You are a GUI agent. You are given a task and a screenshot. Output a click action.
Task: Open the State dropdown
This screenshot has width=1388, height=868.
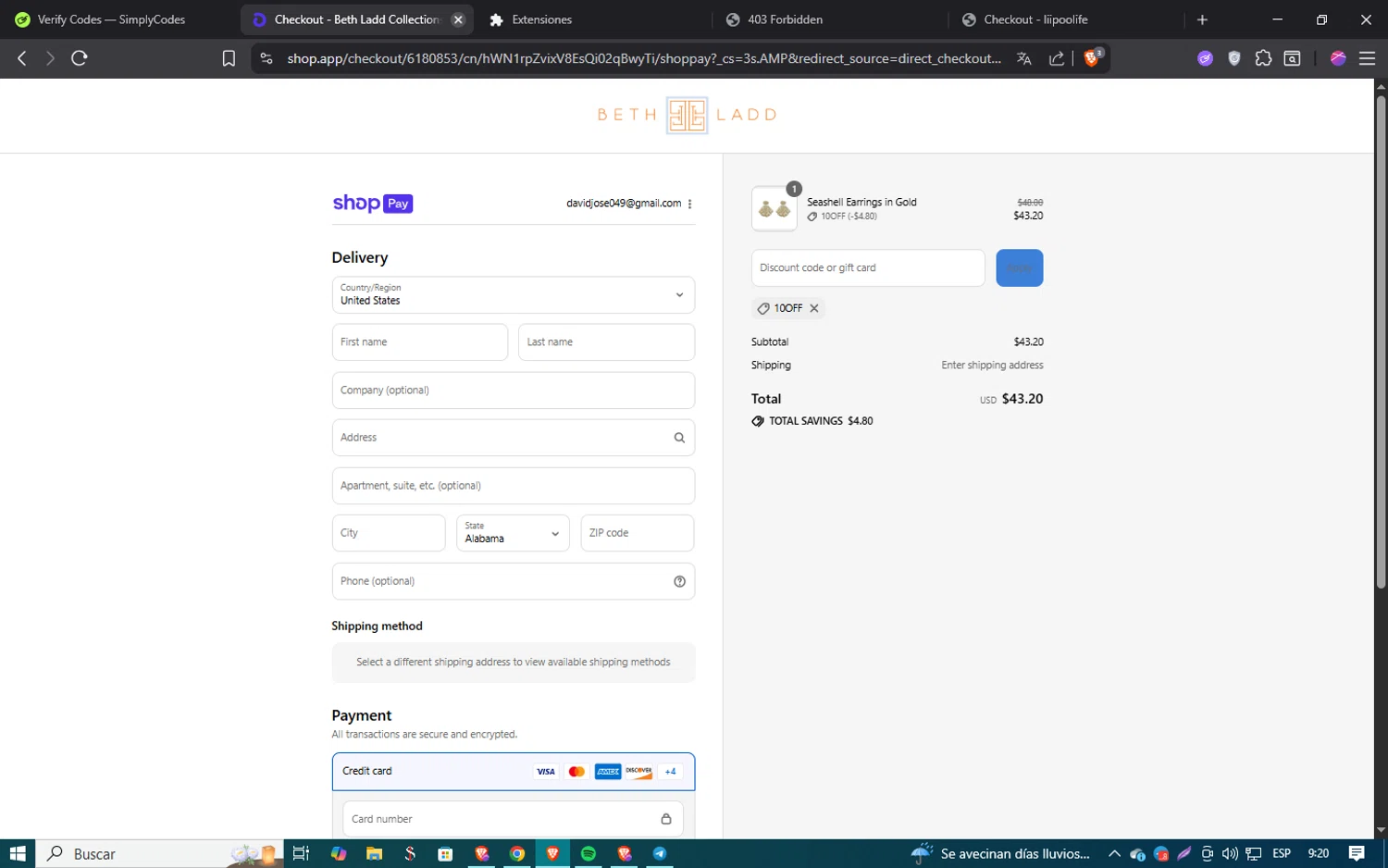tap(513, 533)
